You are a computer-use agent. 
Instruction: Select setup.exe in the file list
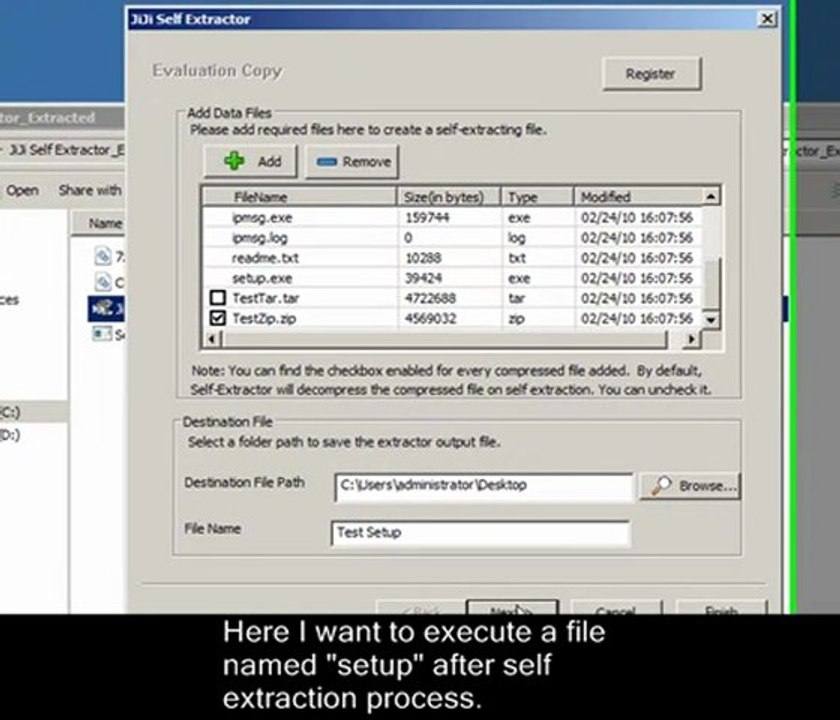point(262,279)
